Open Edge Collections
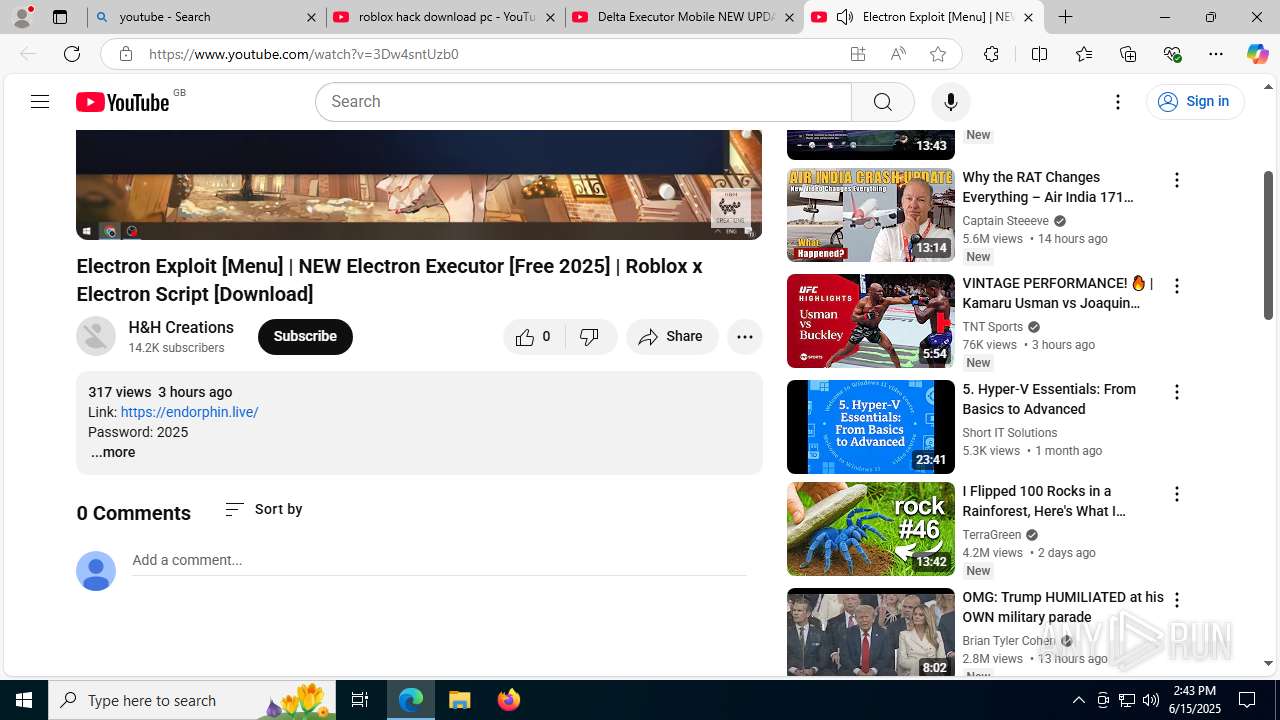This screenshot has height=720, width=1280. coord(1128,54)
